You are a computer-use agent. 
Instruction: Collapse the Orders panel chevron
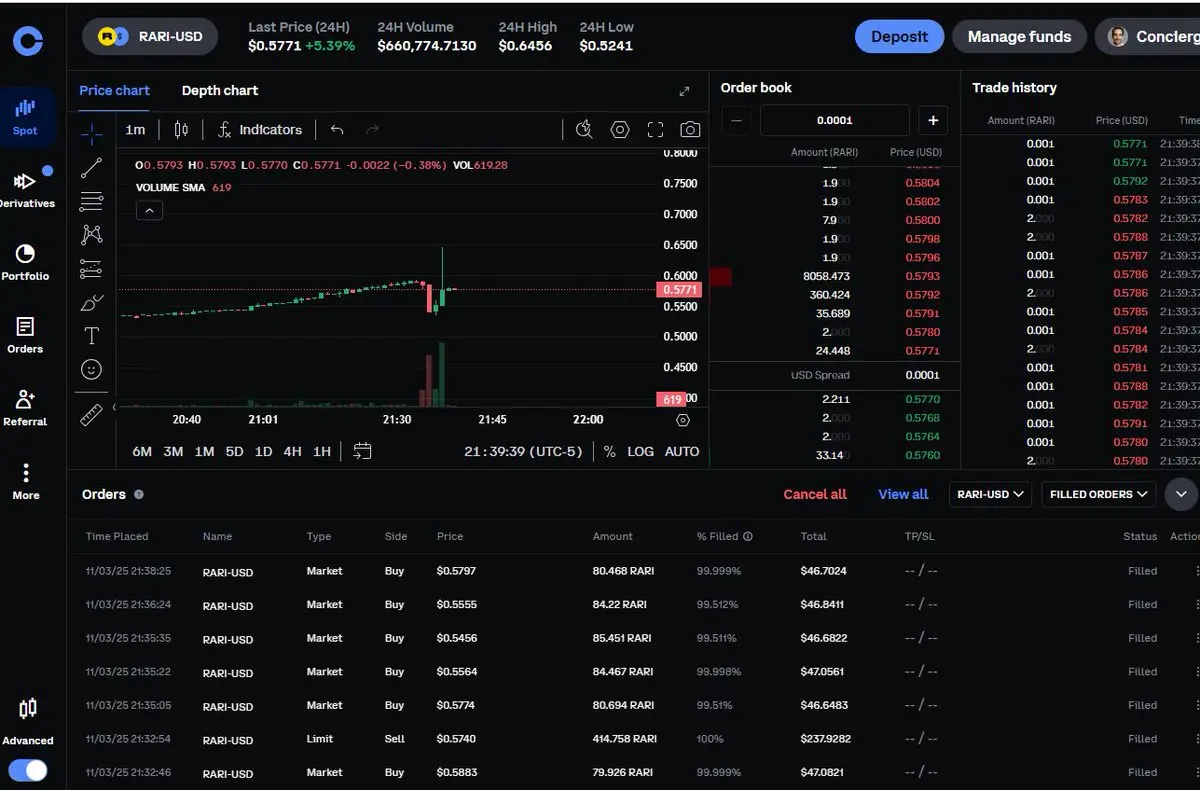click(x=1181, y=494)
